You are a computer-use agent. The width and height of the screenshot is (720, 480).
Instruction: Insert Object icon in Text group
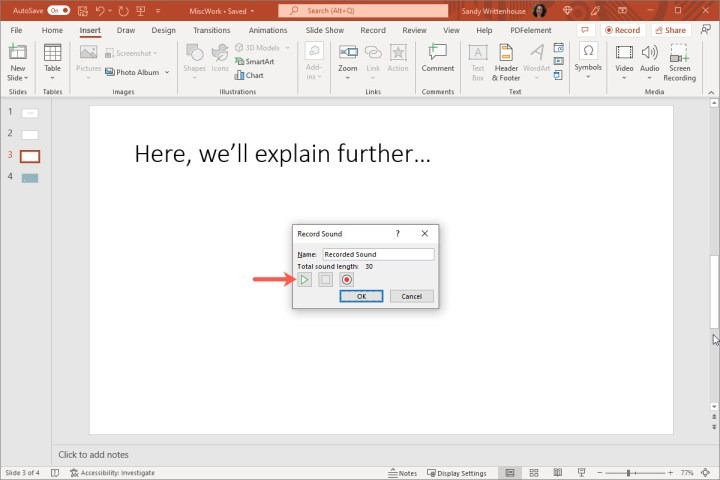click(558, 75)
